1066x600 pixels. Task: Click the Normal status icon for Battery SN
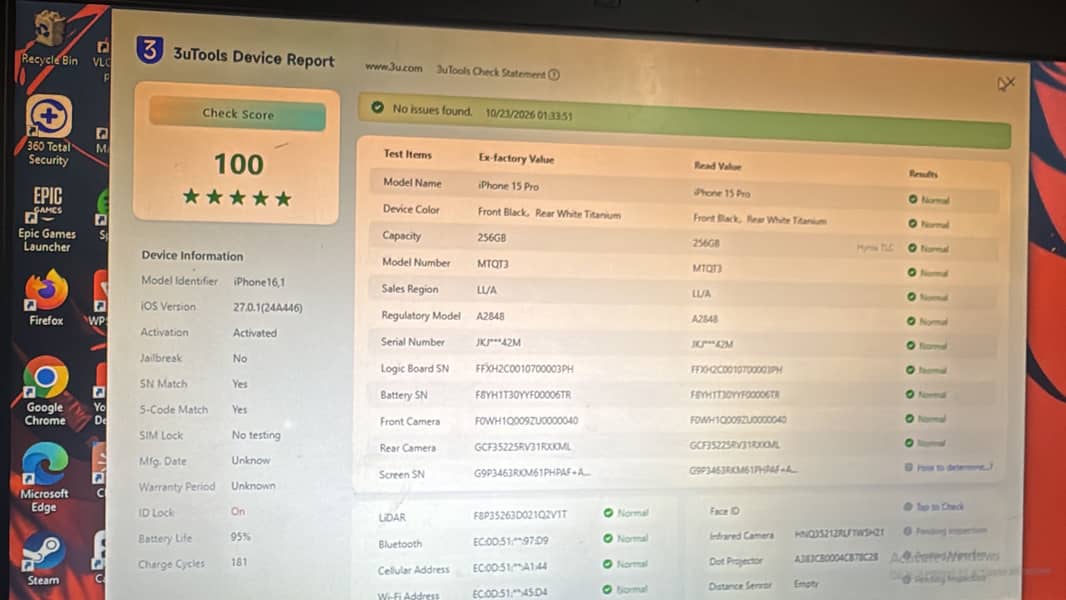point(910,394)
